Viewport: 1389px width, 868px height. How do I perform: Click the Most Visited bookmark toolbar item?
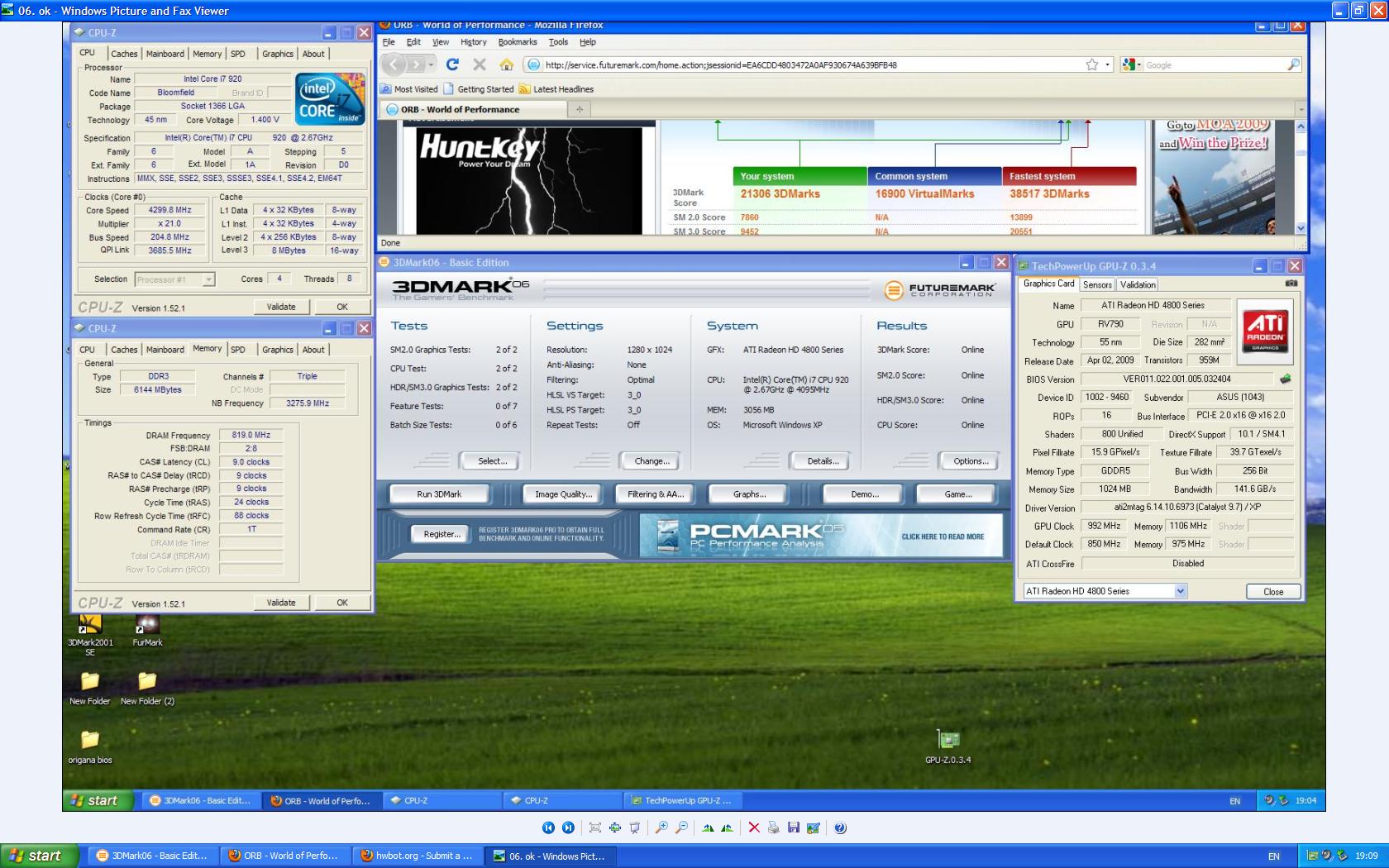point(409,89)
